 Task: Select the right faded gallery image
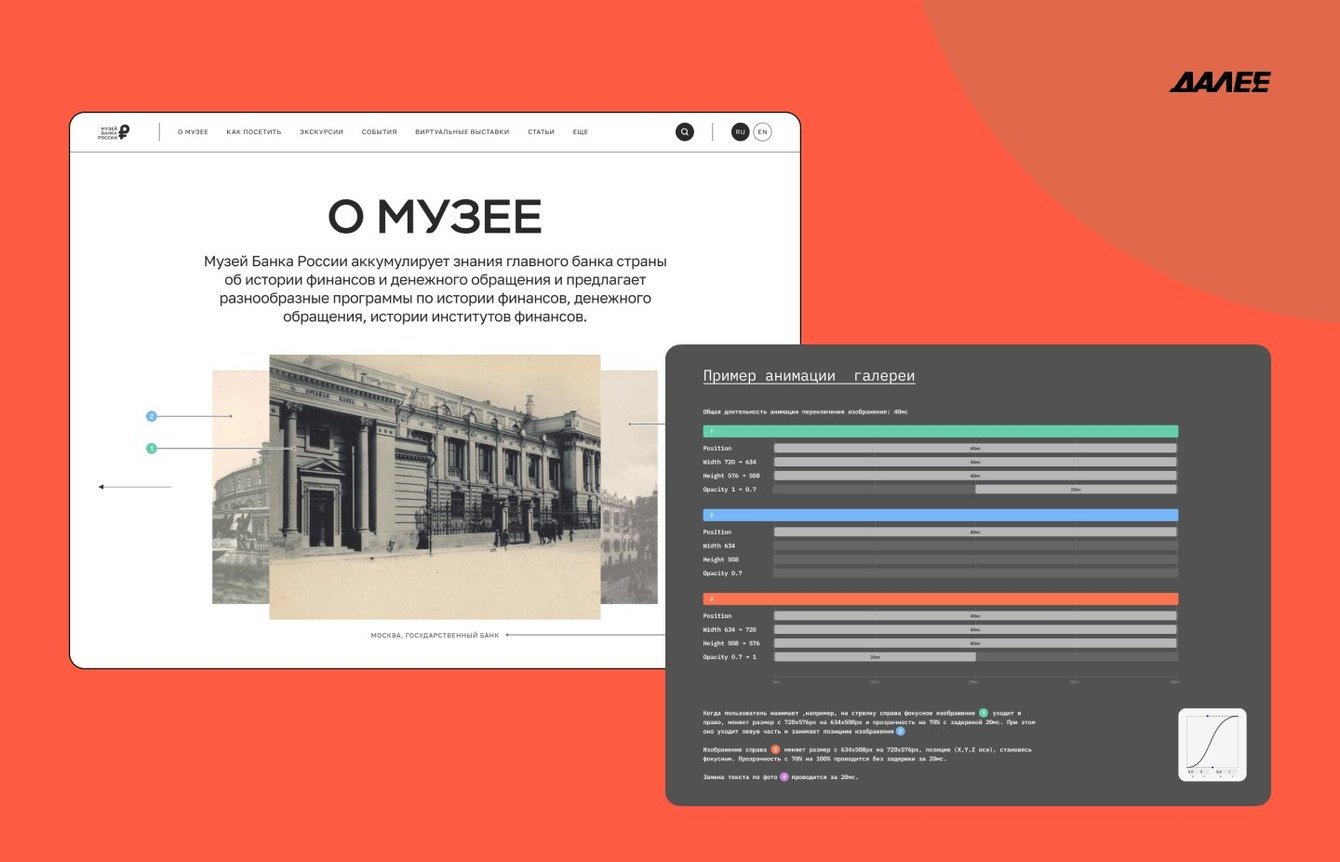click(x=629, y=487)
